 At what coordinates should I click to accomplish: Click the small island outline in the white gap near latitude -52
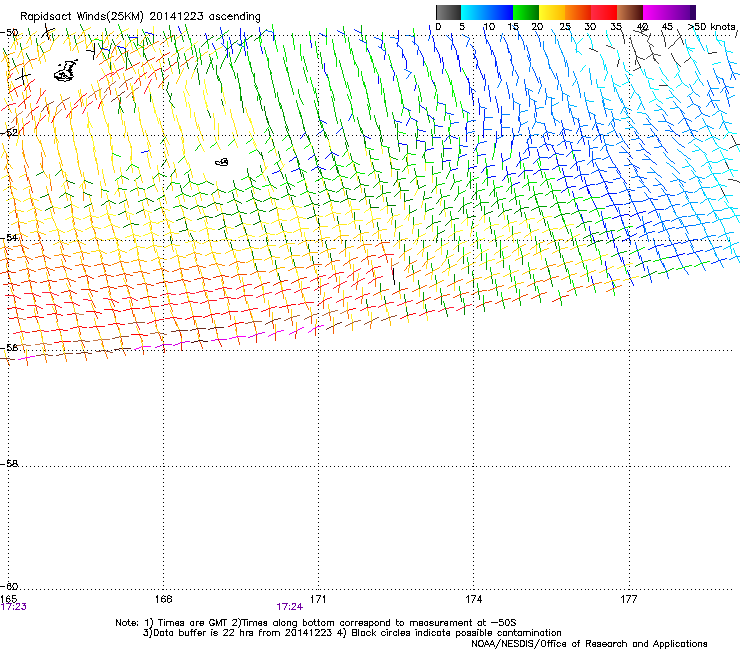[x=222, y=162]
